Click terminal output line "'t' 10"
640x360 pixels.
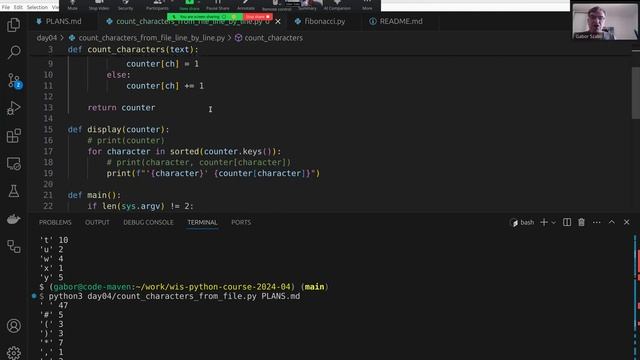[54, 240]
